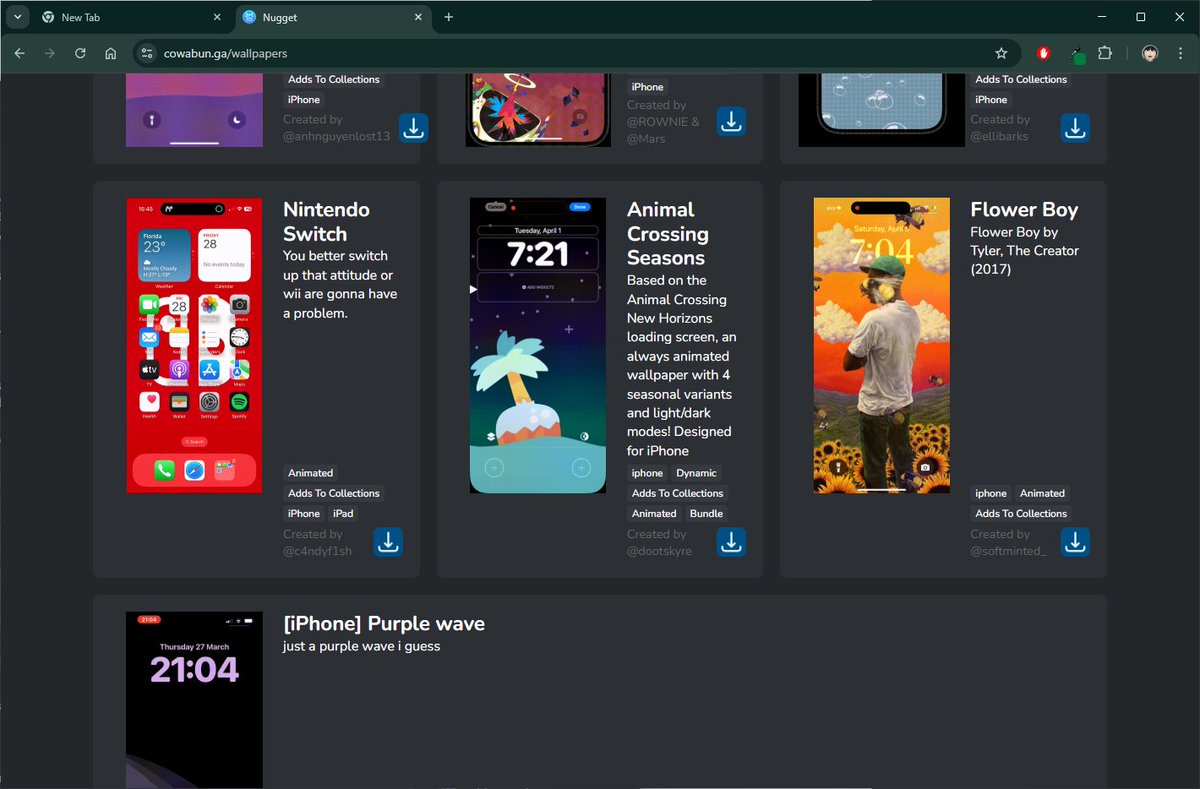Download the Flower Boy wallpaper
Image resolution: width=1200 pixels, height=789 pixels.
click(x=1075, y=542)
